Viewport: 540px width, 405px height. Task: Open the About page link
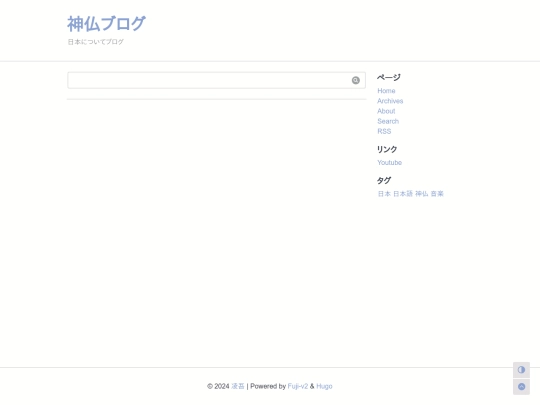pyautogui.click(x=386, y=111)
